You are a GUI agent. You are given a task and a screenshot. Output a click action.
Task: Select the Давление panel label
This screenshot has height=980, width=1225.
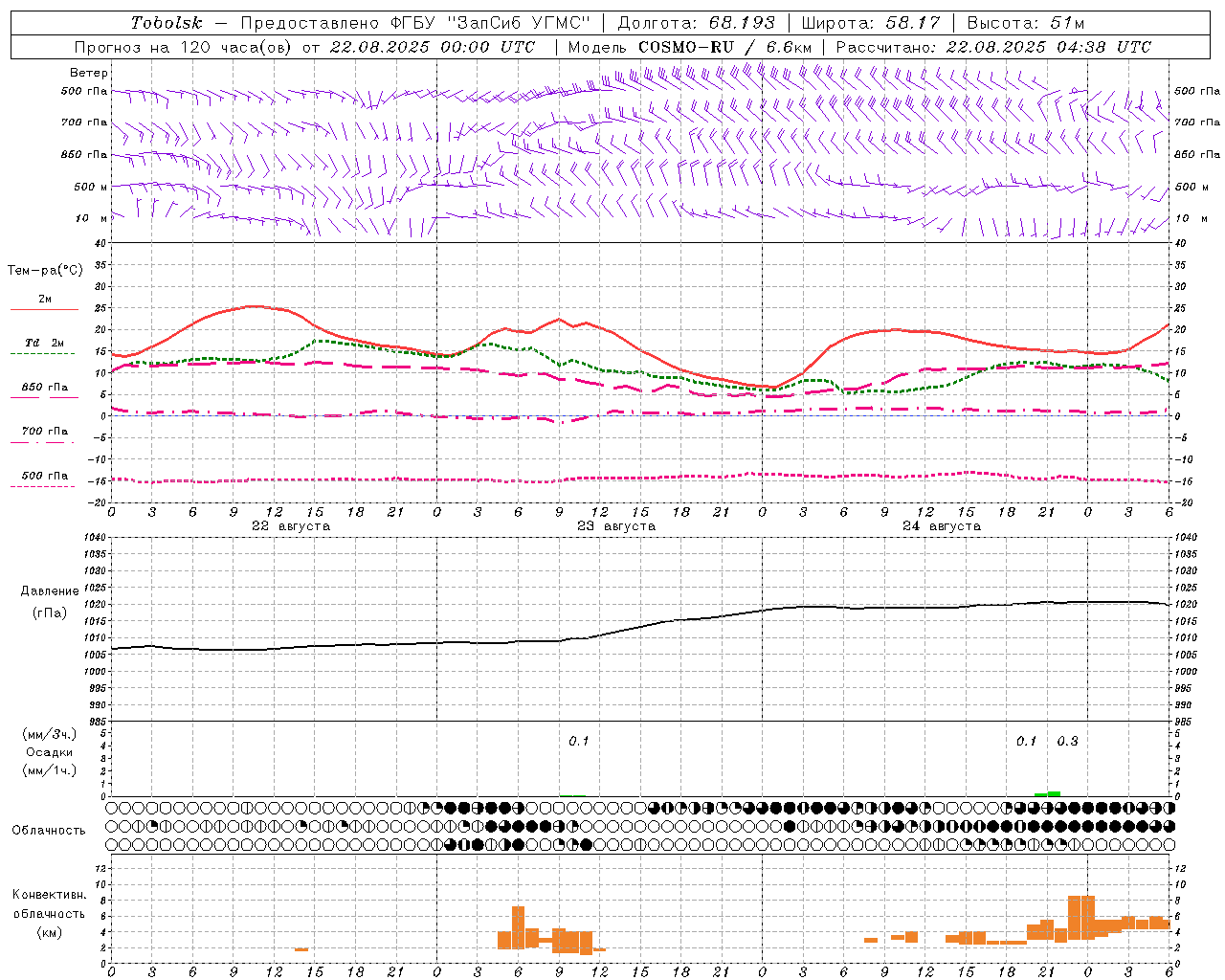50,591
